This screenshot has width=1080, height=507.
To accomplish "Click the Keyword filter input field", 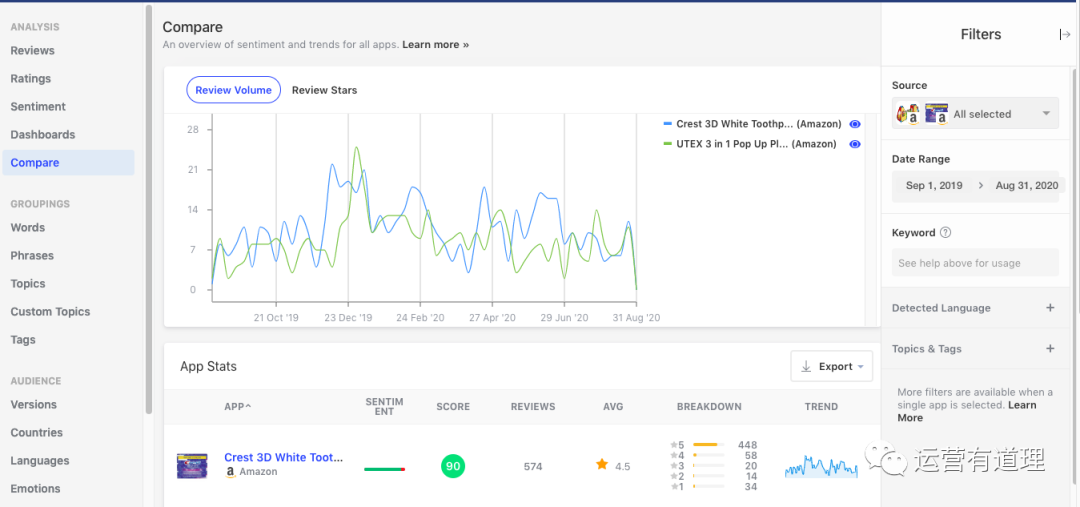I will (975, 263).
